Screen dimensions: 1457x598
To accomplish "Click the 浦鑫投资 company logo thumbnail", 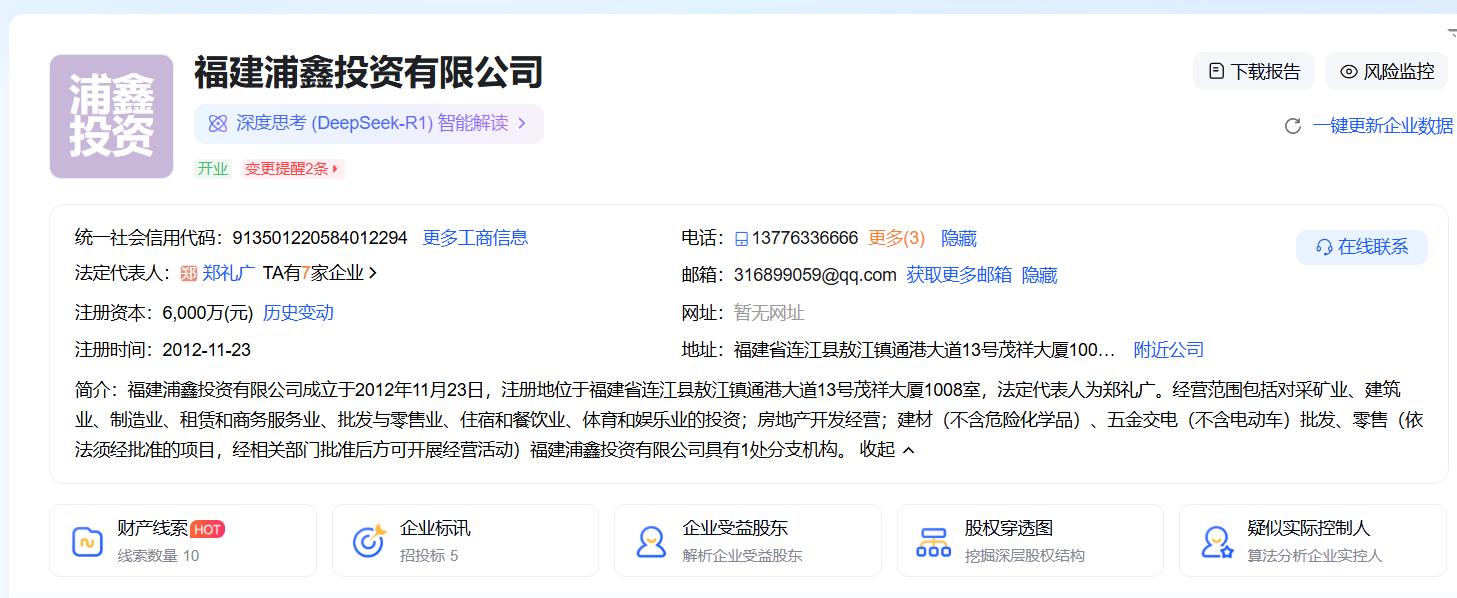I will (x=111, y=117).
